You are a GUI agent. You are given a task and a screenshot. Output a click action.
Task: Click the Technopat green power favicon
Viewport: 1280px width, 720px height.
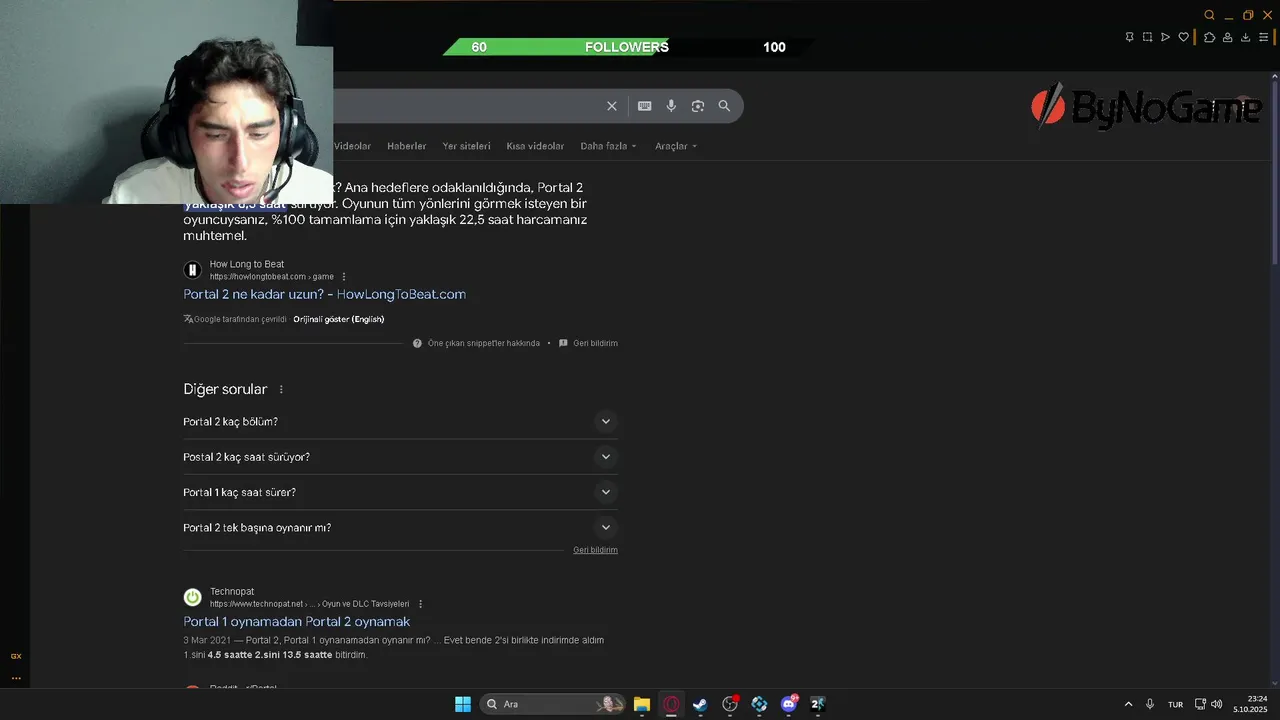point(193,597)
